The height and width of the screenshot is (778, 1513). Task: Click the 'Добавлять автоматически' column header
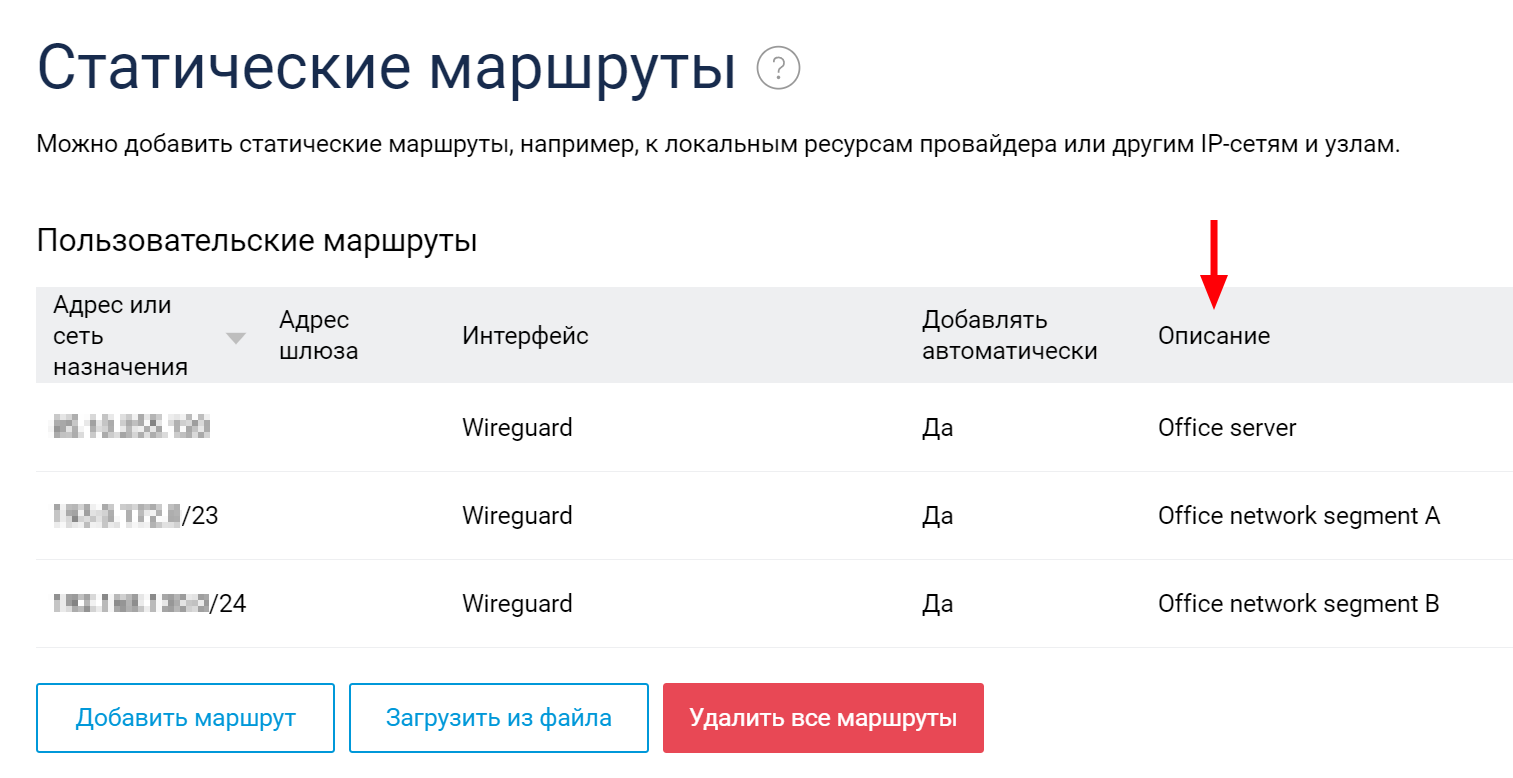click(x=1009, y=336)
